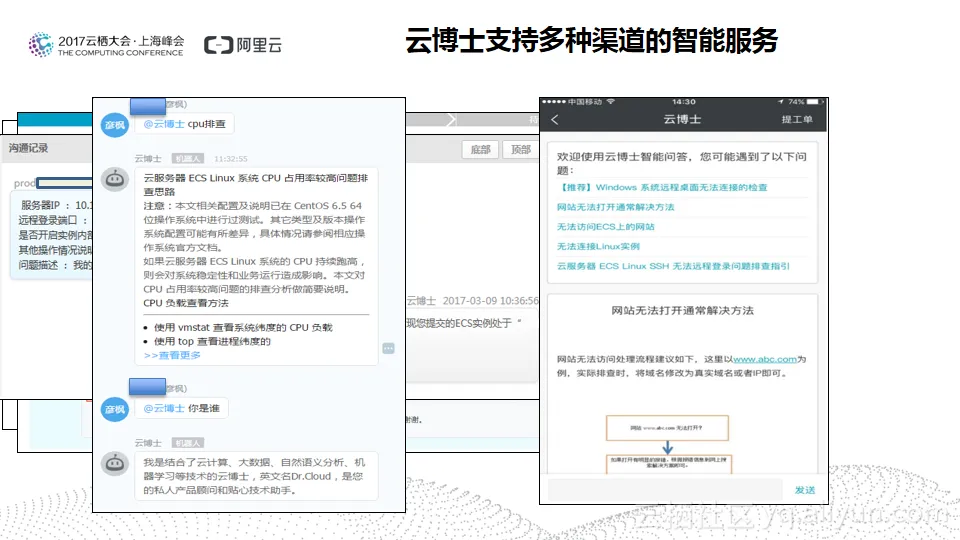Screen dimensions: 960x540
Task: Click the 沟通记录 header in the background window
Action: (x=28, y=148)
